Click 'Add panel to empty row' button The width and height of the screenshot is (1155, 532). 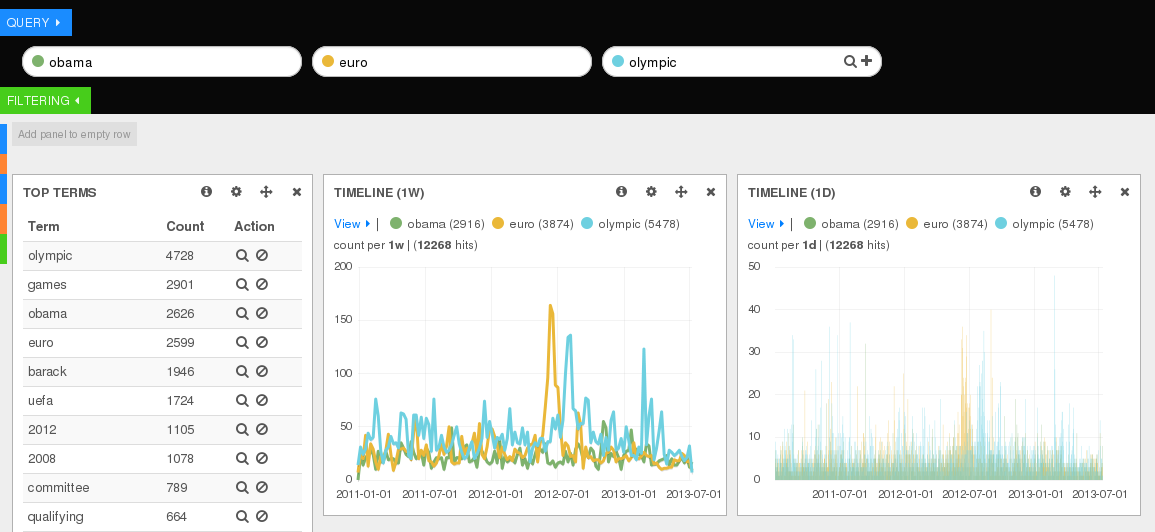tap(74, 134)
